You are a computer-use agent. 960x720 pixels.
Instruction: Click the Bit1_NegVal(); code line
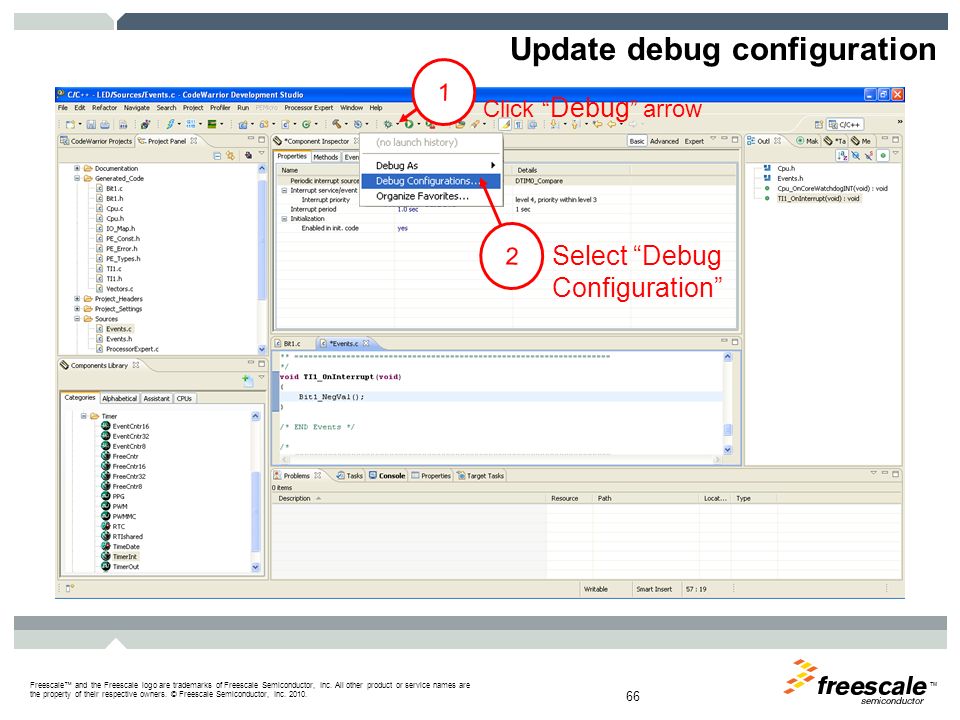[x=331, y=397]
